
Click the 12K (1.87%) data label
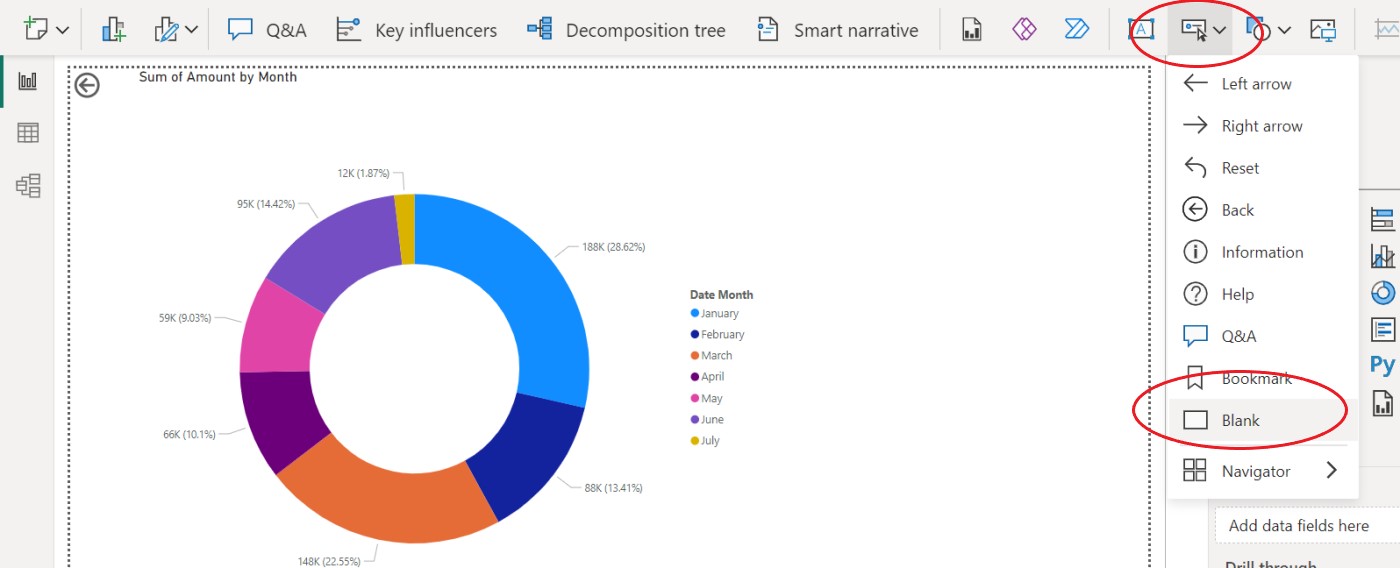pos(363,173)
